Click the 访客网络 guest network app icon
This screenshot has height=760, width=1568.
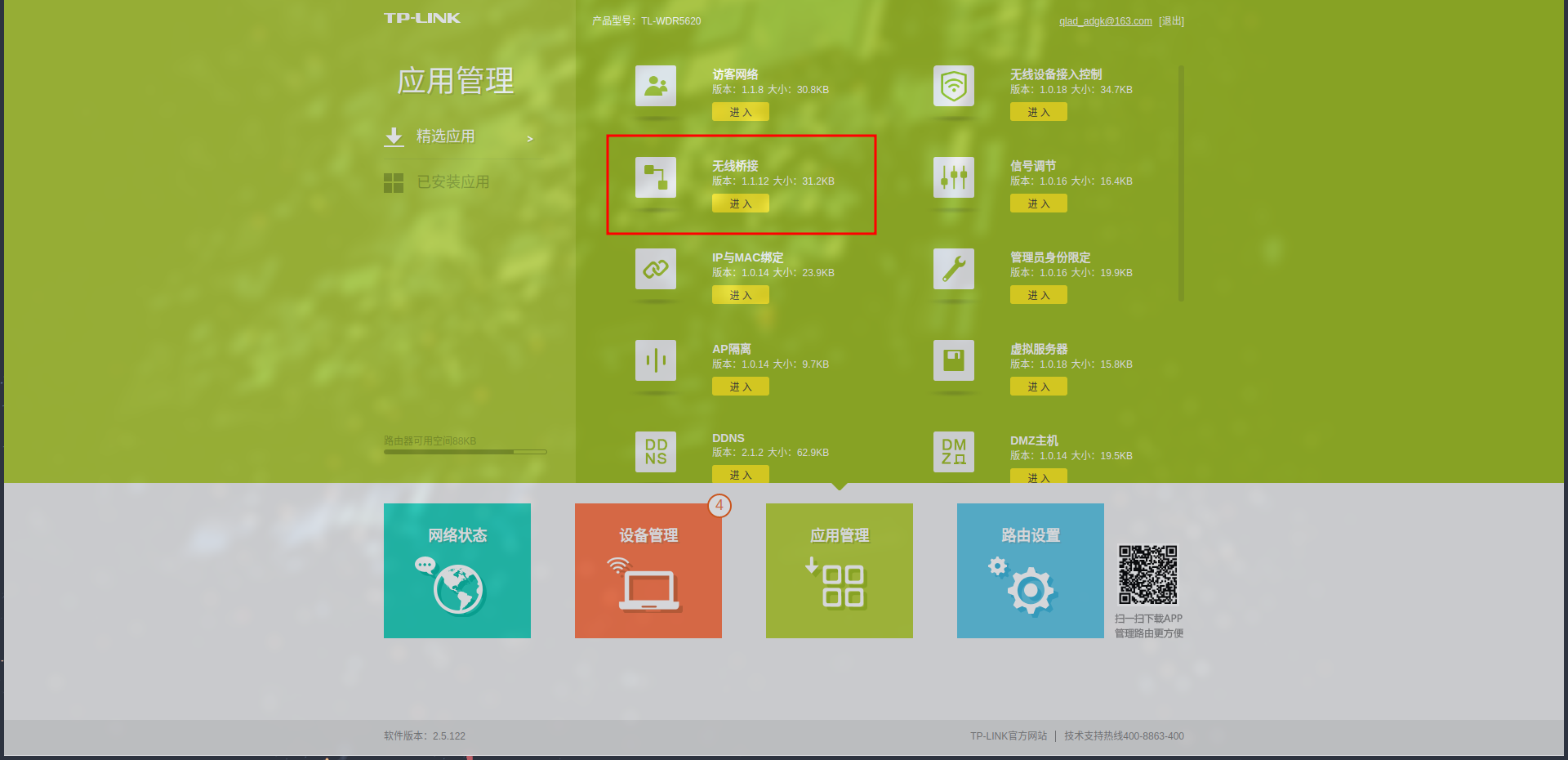(x=656, y=86)
